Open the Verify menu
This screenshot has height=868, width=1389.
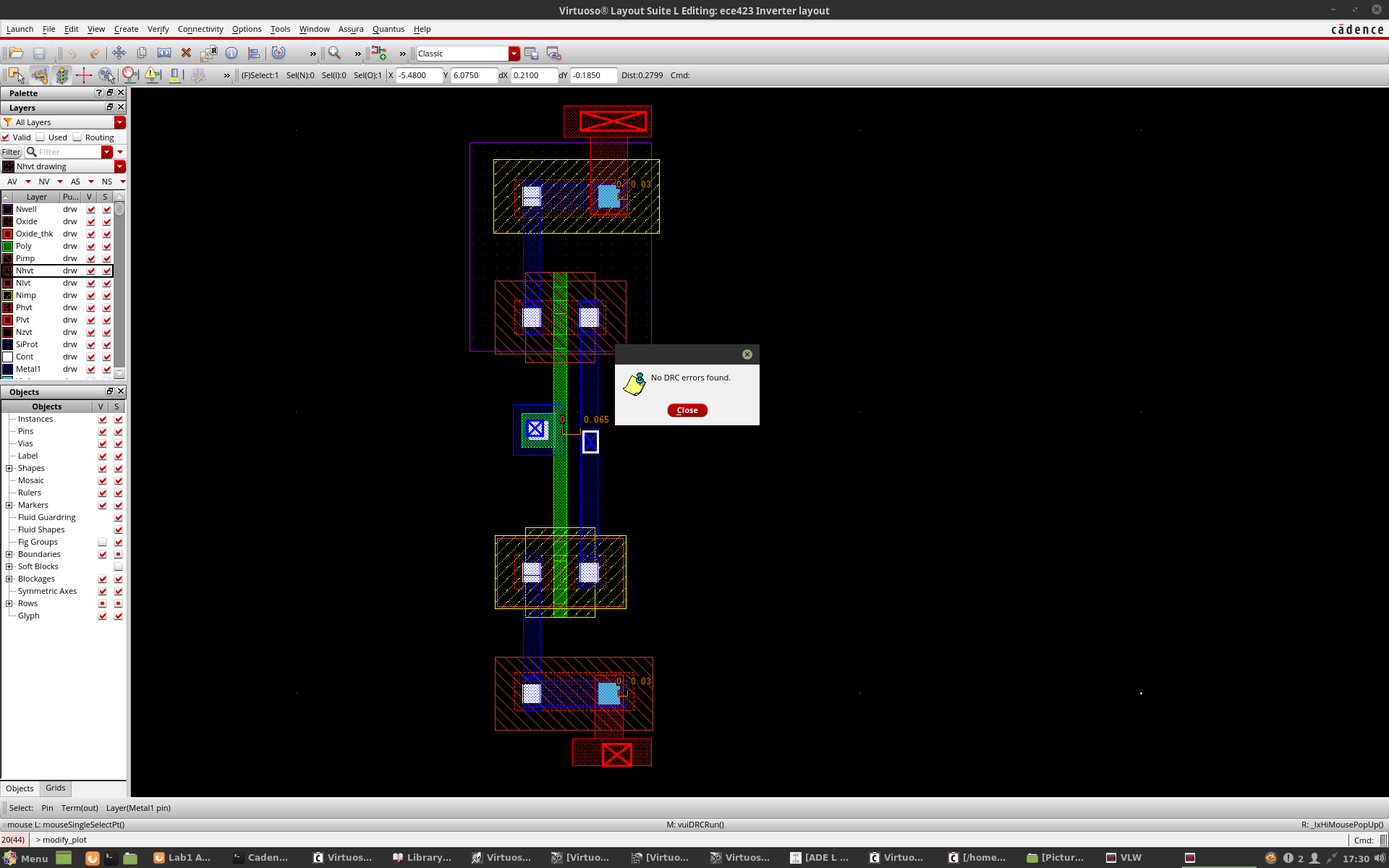coord(158,29)
